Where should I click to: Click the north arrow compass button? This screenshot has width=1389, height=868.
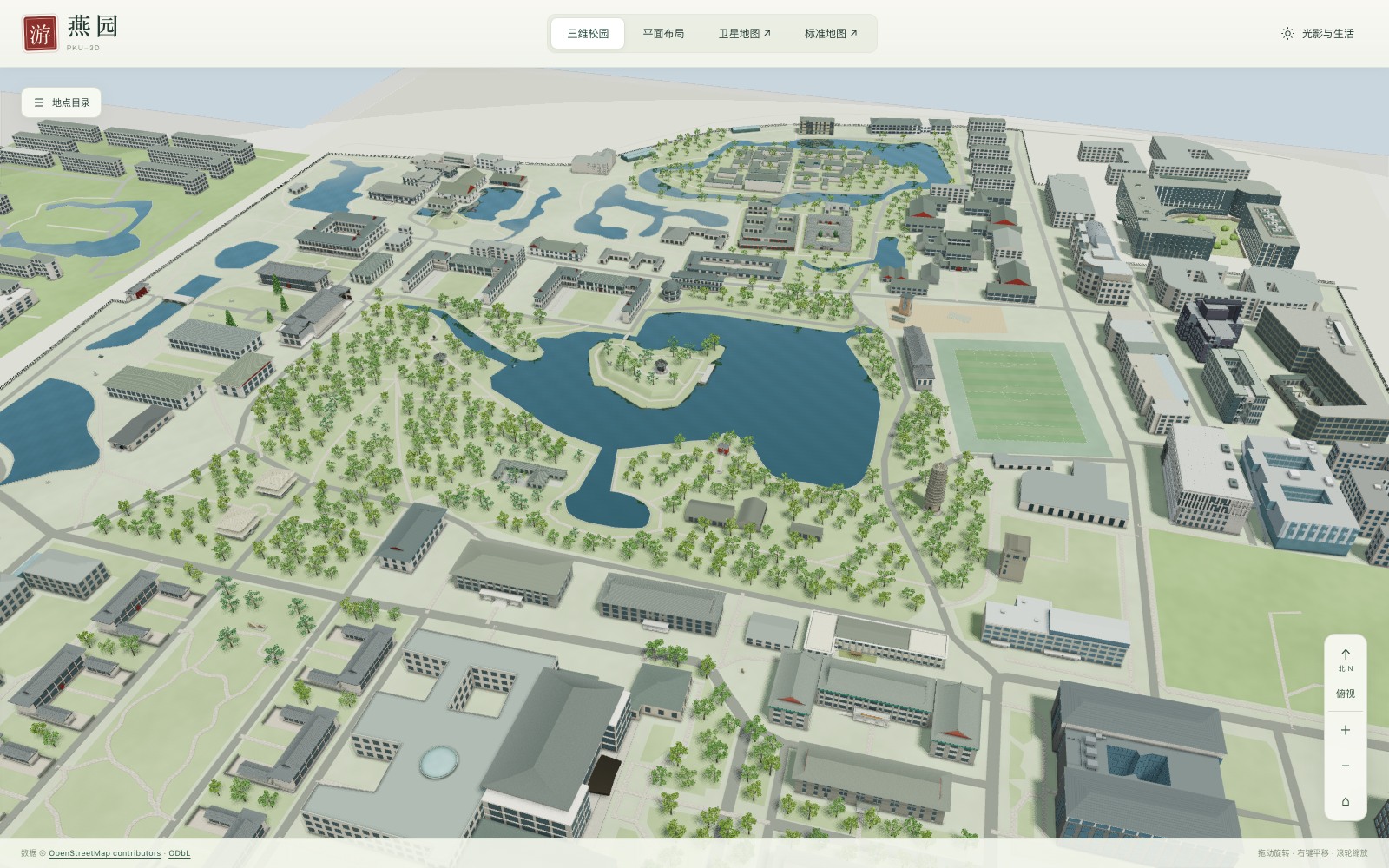(x=1346, y=660)
